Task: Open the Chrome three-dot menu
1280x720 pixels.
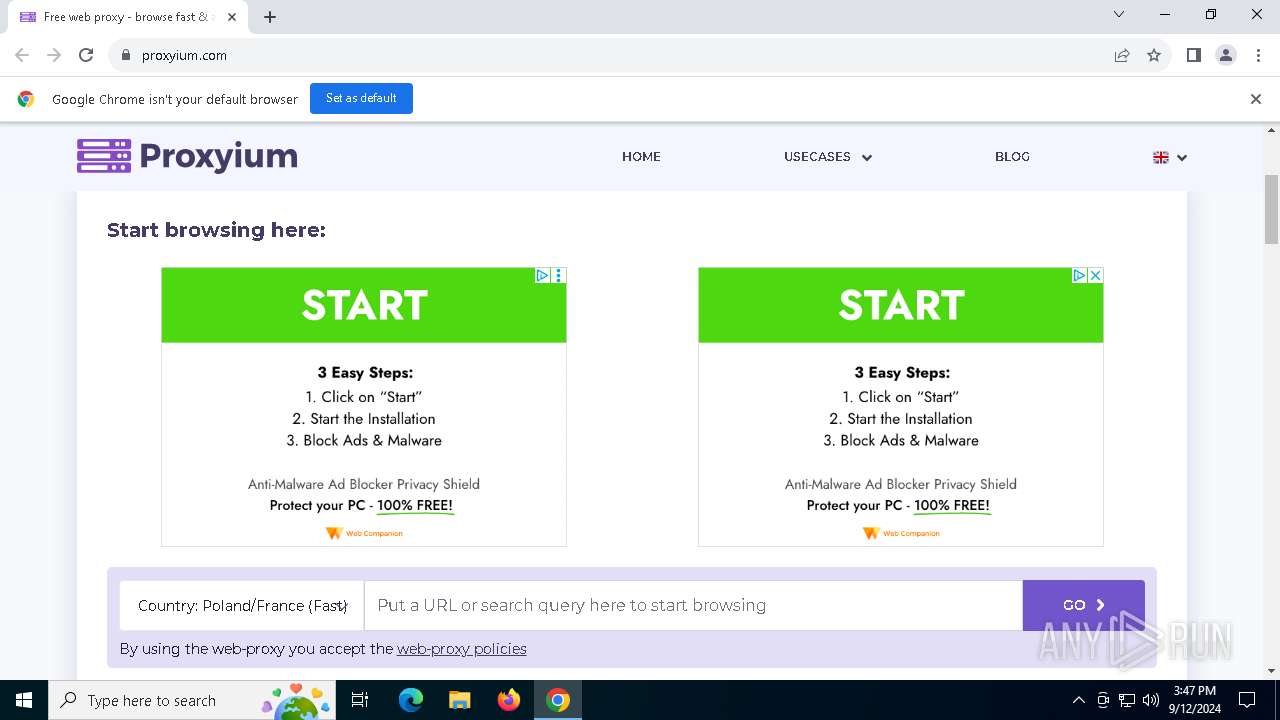Action: 1257,55
